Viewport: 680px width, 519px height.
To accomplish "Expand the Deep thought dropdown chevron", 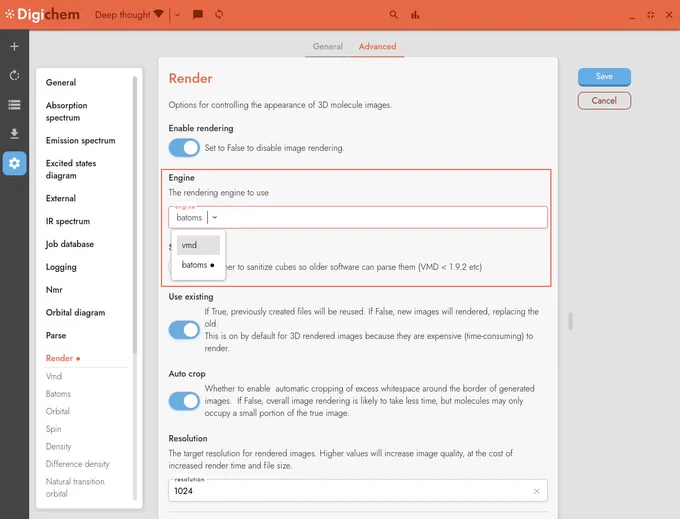I will point(177,15).
